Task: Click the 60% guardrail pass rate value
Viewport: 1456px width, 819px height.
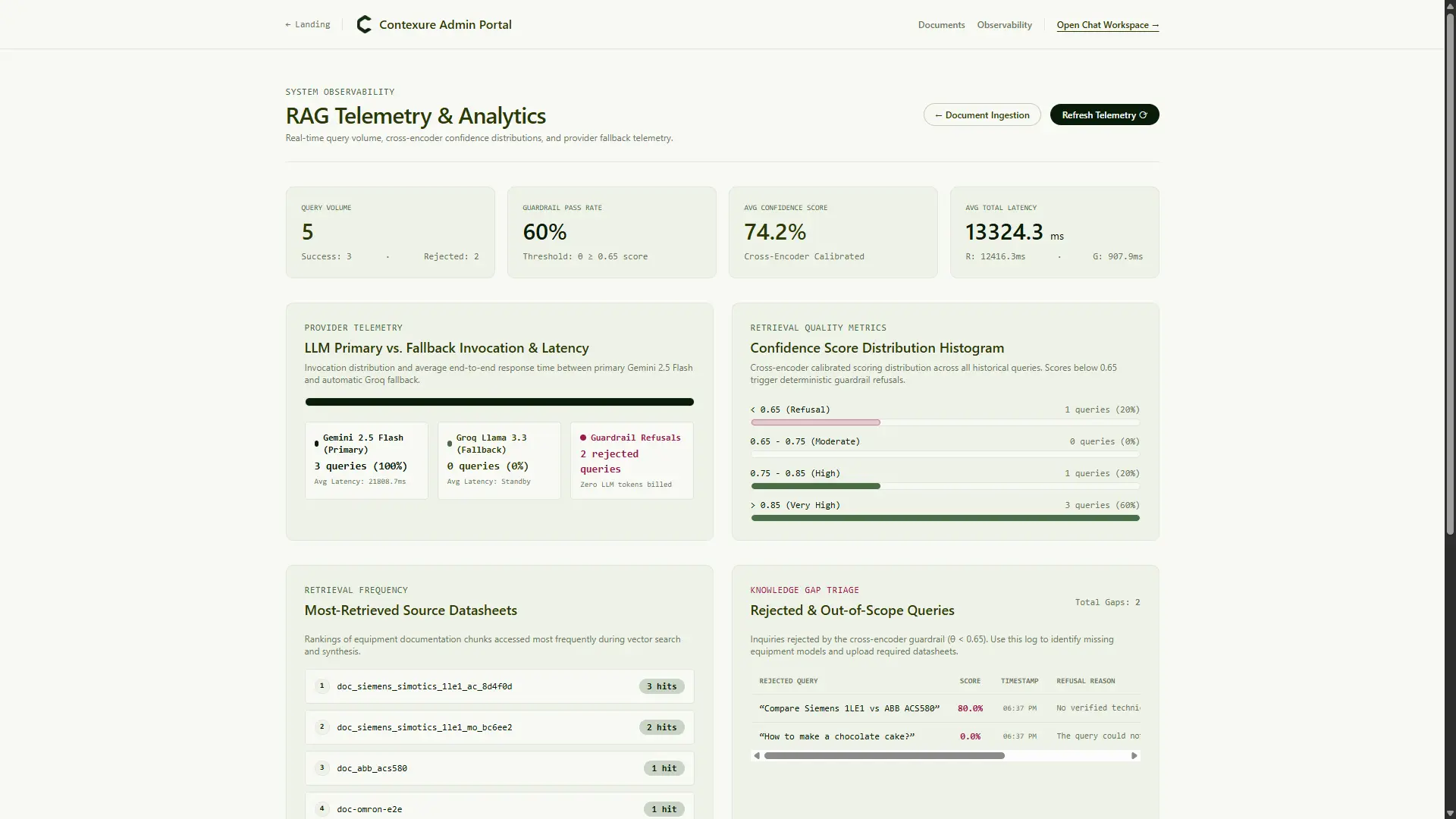Action: click(x=544, y=231)
